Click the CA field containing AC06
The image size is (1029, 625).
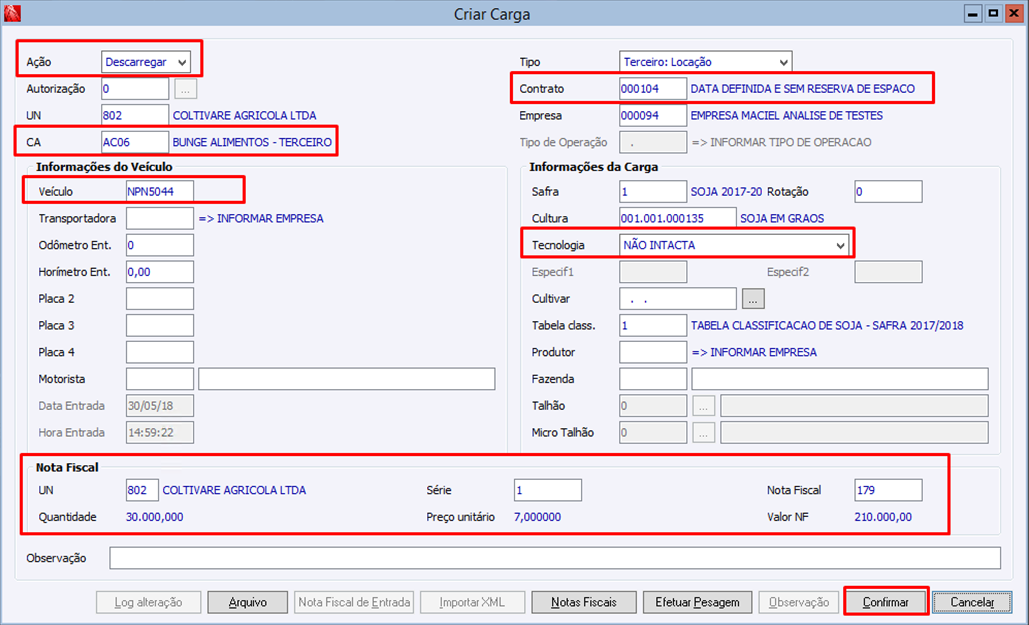(x=135, y=142)
